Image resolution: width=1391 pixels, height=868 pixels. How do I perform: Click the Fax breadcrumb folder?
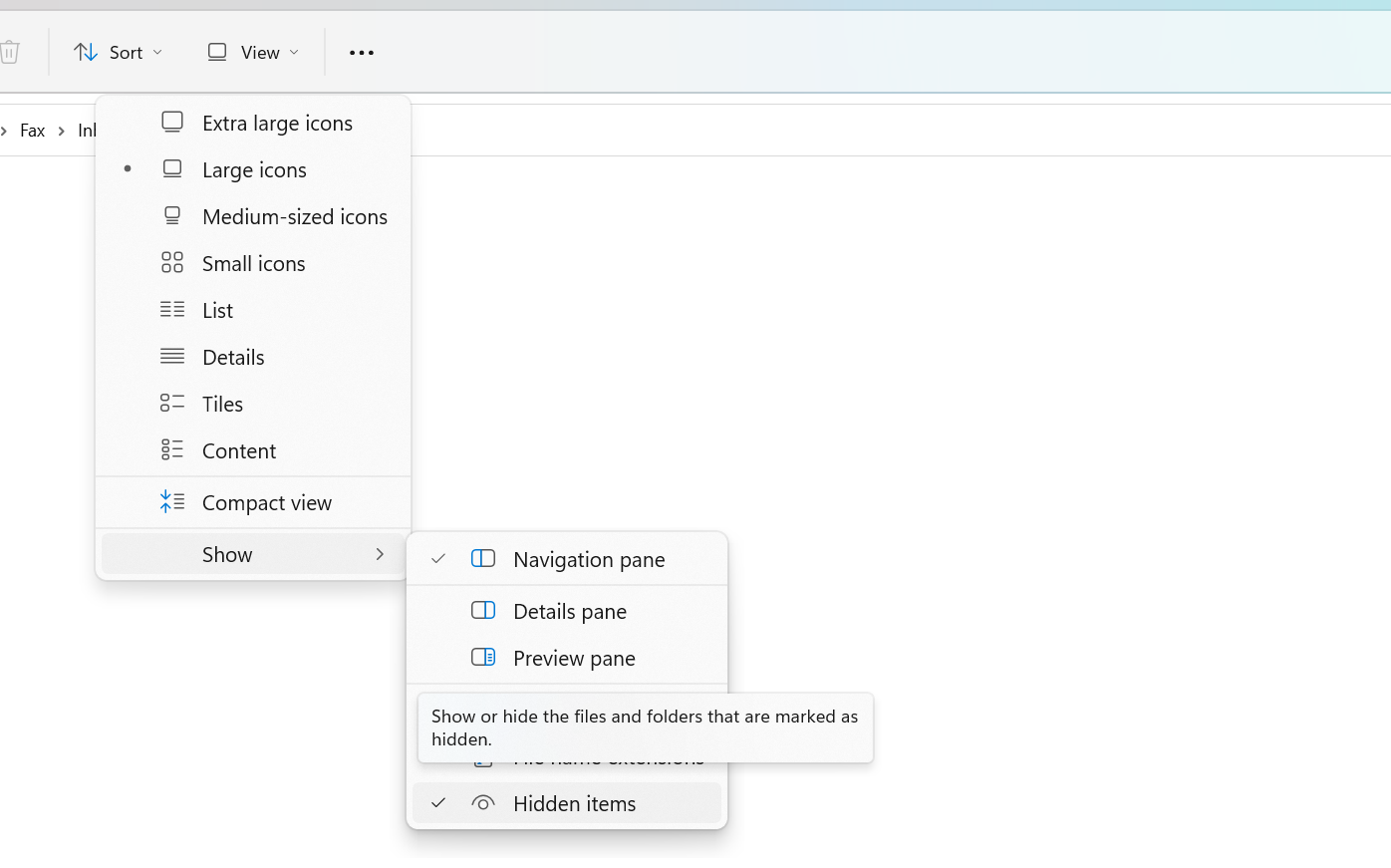(x=32, y=131)
